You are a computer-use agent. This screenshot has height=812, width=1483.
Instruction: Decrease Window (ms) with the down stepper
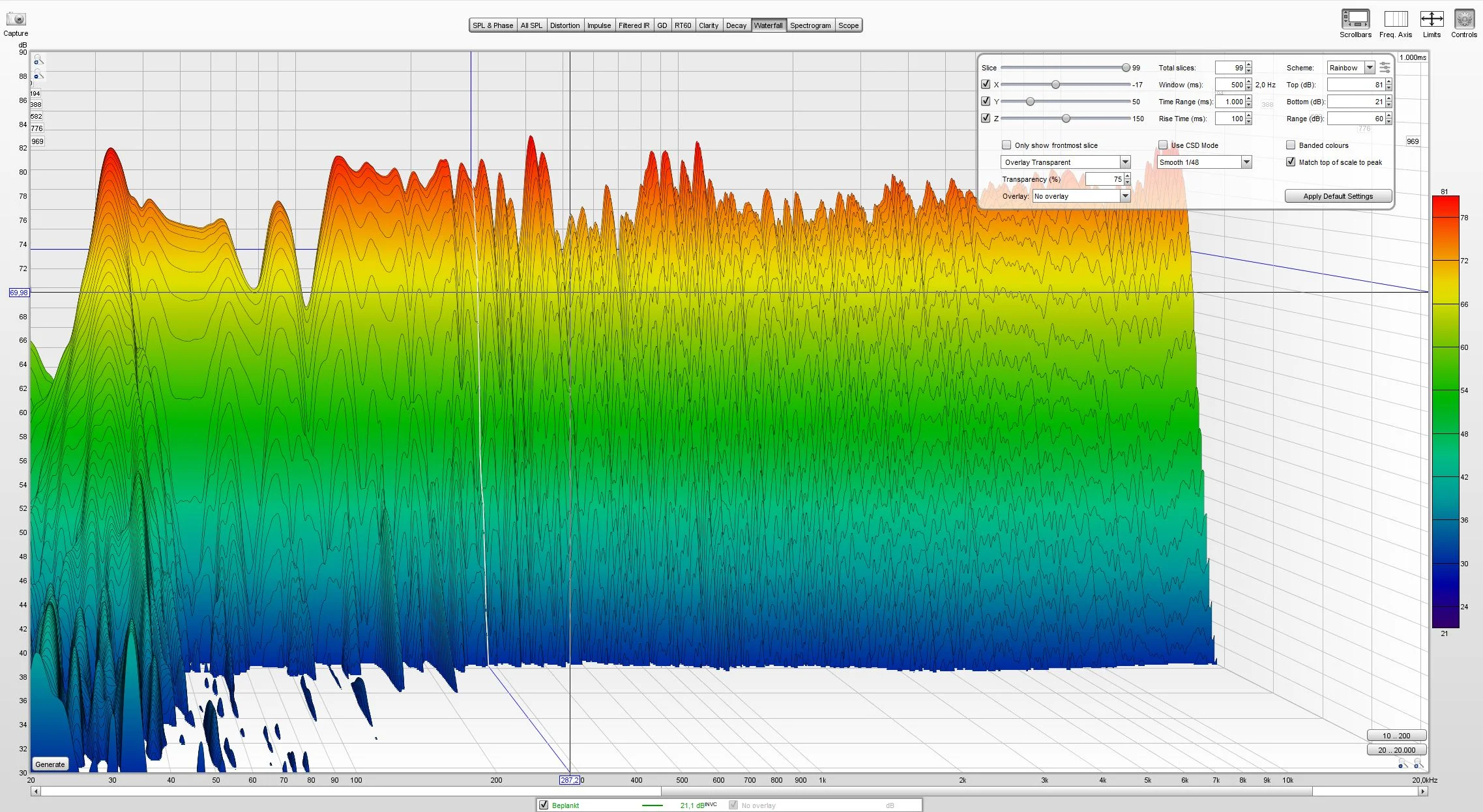pyautogui.click(x=1248, y=88)
